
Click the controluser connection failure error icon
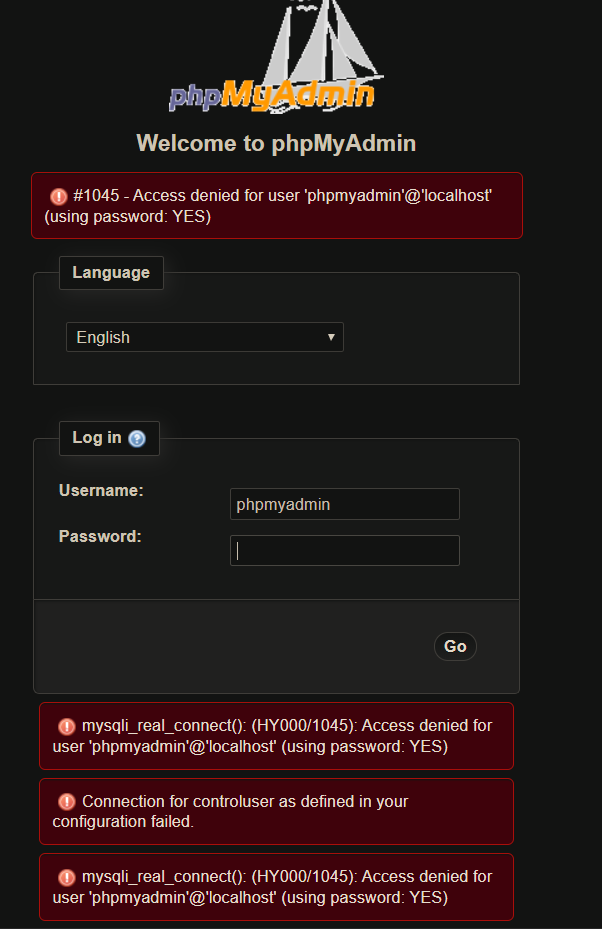point(65,800)
